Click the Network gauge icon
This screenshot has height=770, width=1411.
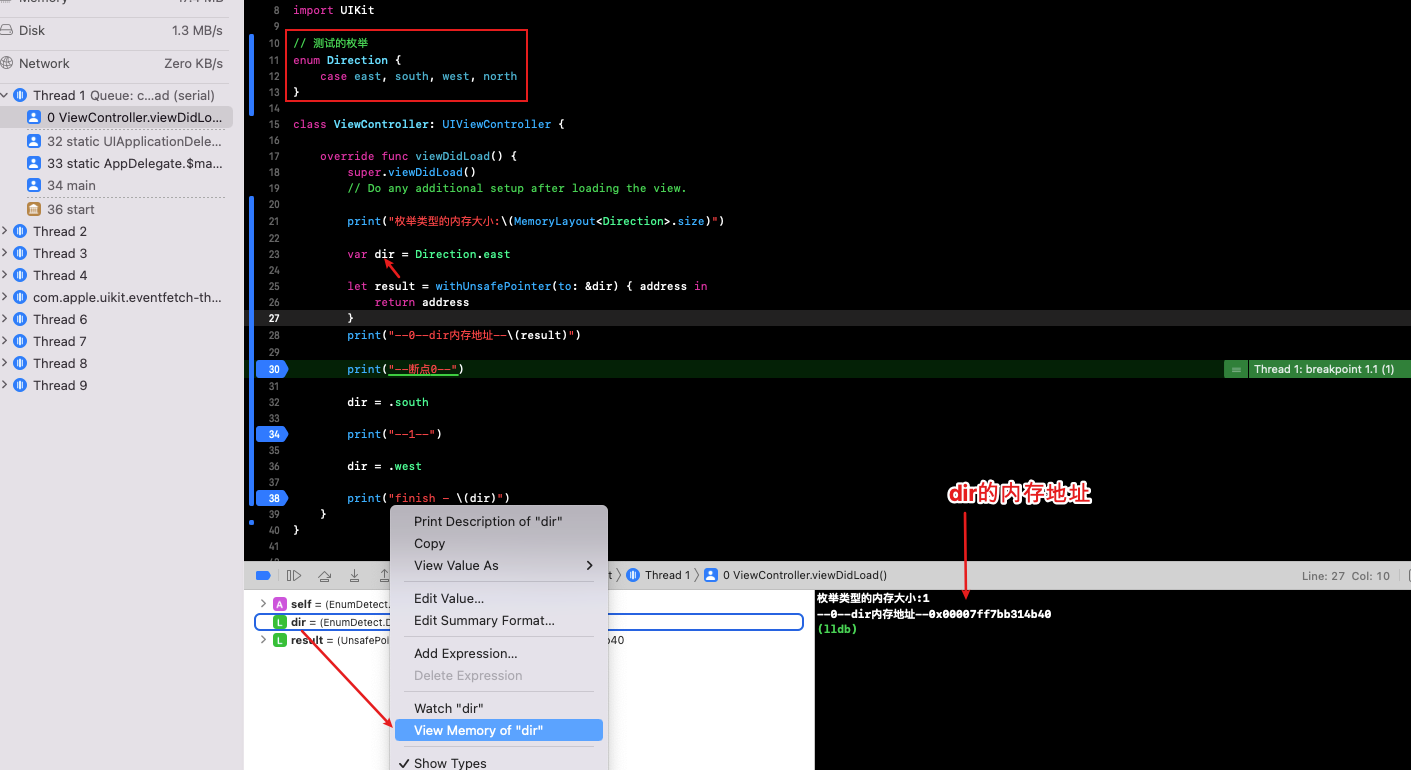6,63
